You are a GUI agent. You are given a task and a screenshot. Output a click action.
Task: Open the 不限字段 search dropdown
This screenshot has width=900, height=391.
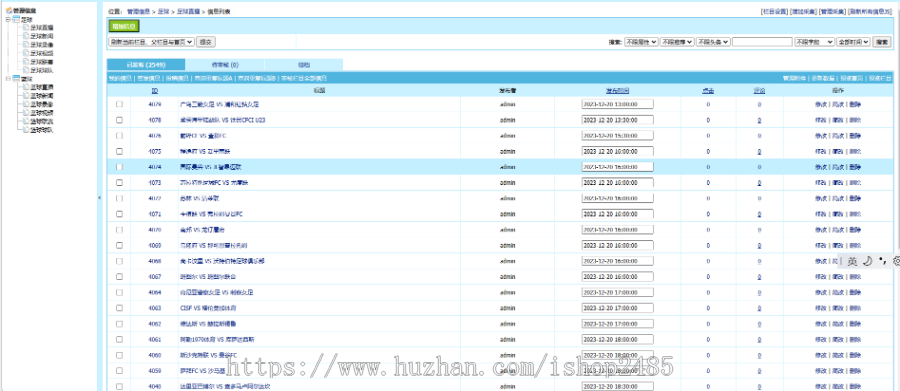(814, 42)
